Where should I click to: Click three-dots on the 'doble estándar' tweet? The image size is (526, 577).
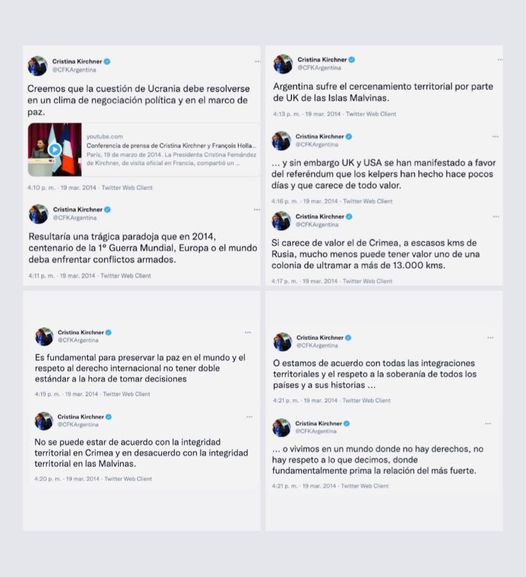coord(248,332)
